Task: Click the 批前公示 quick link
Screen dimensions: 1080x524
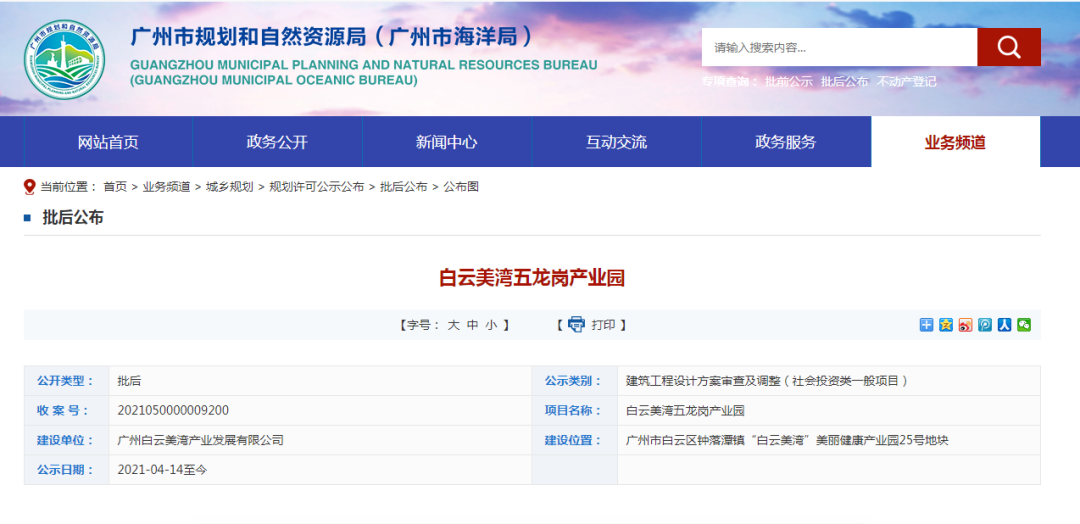Action: [788, 82]
